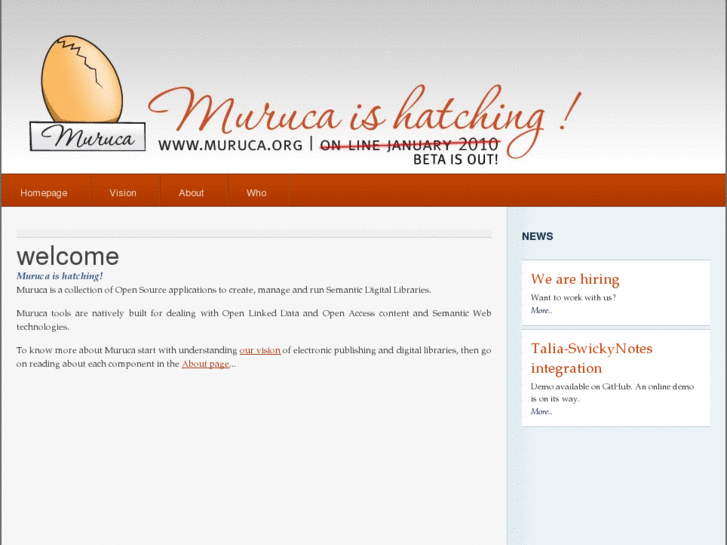
Task: Click the NEWS sidebar heading
Action: [537, 237]
